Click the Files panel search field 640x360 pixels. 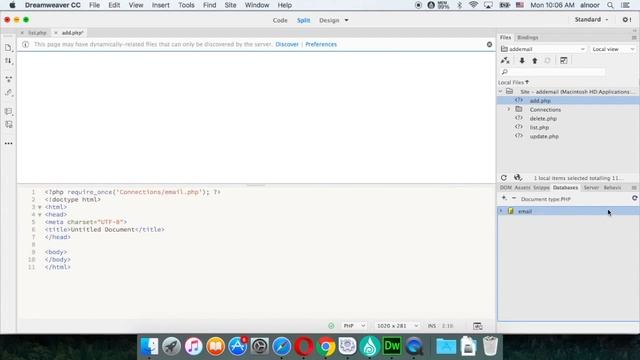552,72
